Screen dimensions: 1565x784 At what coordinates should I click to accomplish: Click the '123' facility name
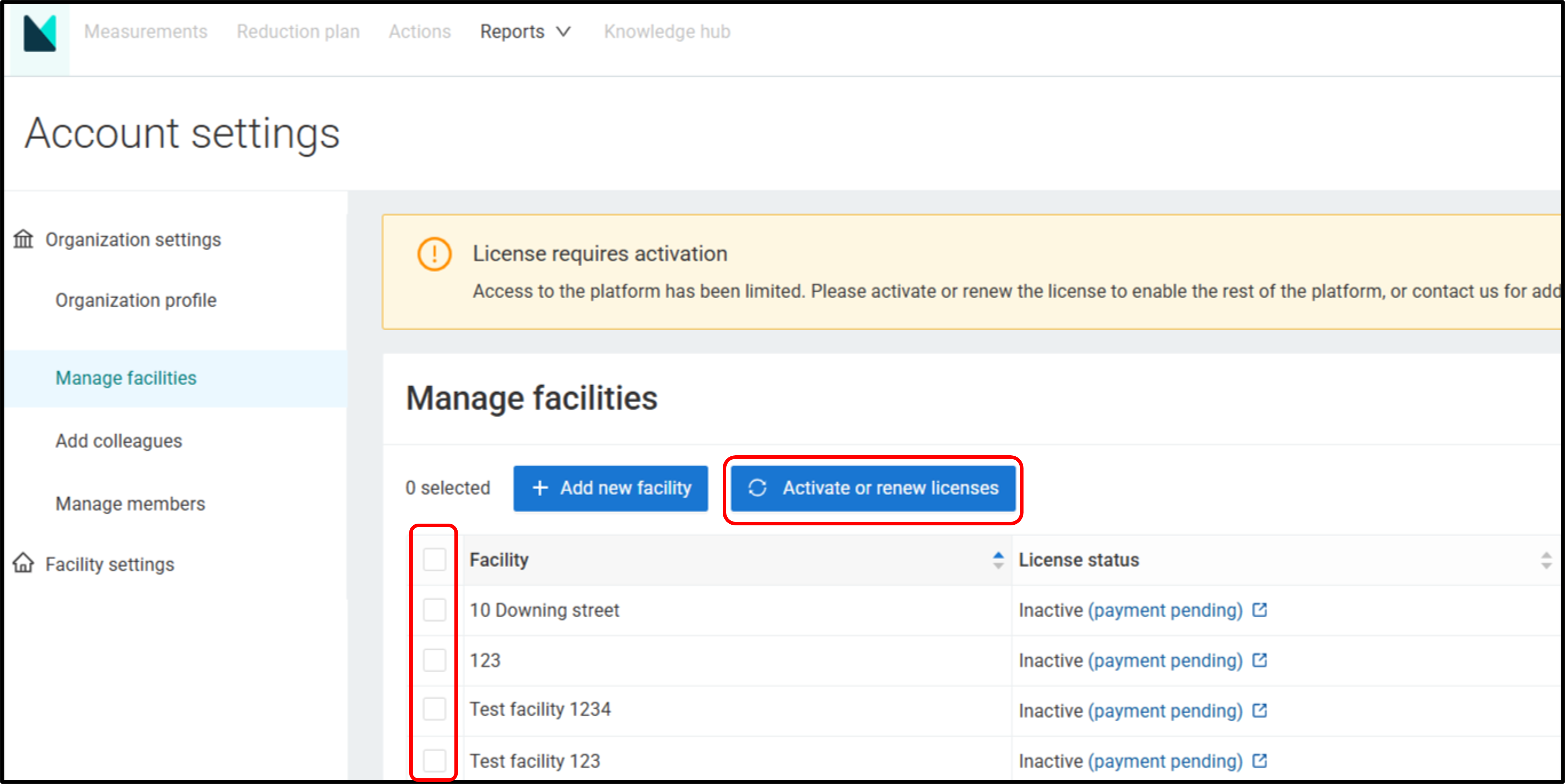click(485, 660)
